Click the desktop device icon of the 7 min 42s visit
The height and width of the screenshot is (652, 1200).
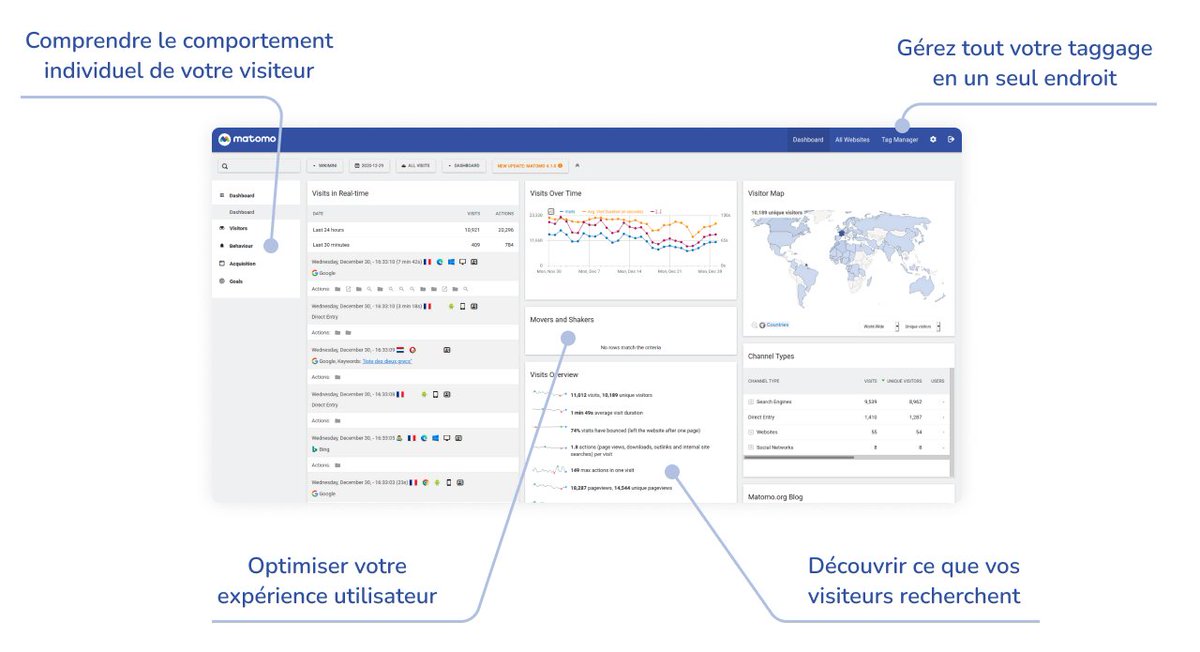coord(462,262)
